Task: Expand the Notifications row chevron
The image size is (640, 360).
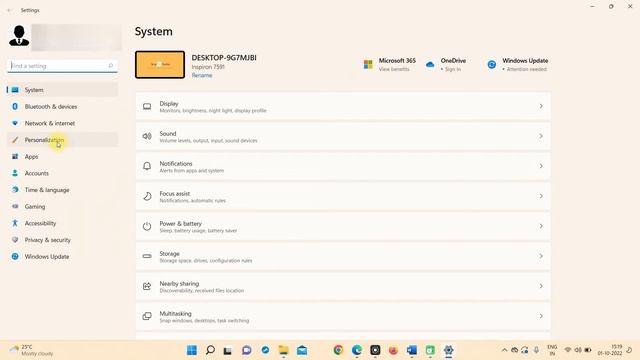Action: click(x=541, y=166)
